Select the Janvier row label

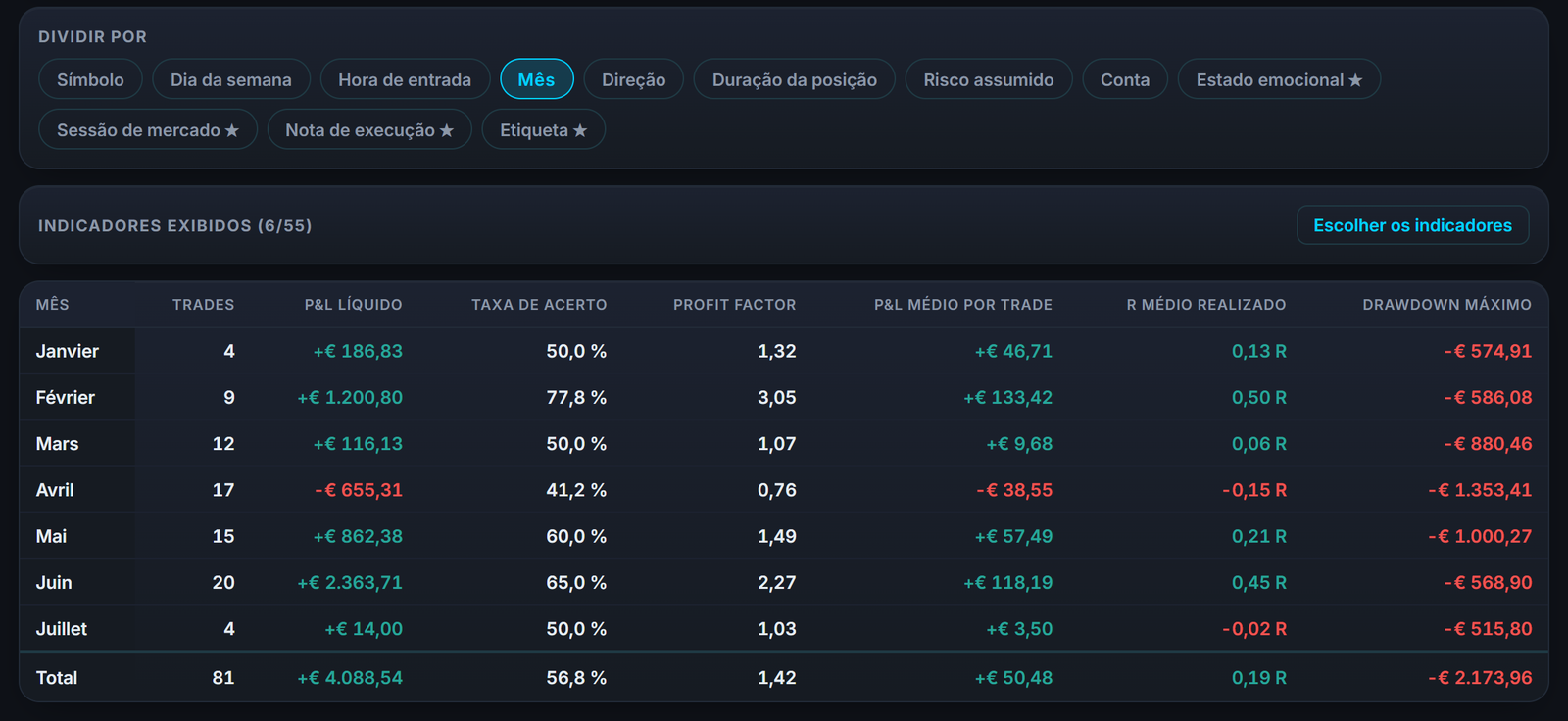(68, 351)
